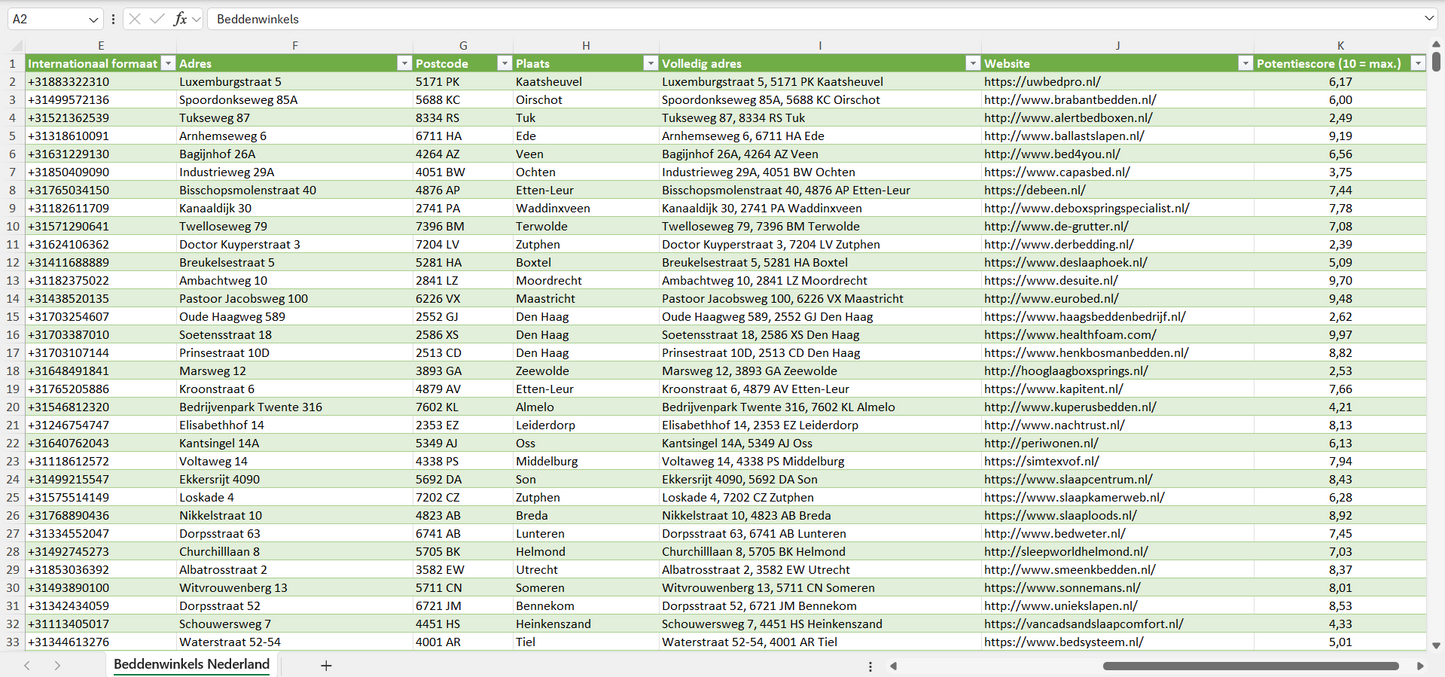
Task: Select the Adres cell Bedrijvenpark Twente 316
Action: click(x=295, y=407)
